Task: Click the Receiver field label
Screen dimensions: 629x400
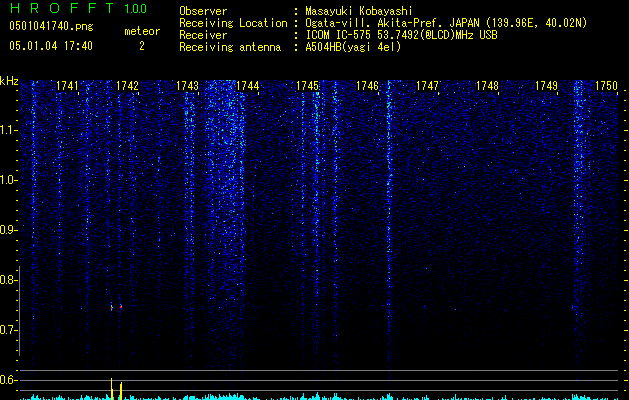Action: click(203, 35)
